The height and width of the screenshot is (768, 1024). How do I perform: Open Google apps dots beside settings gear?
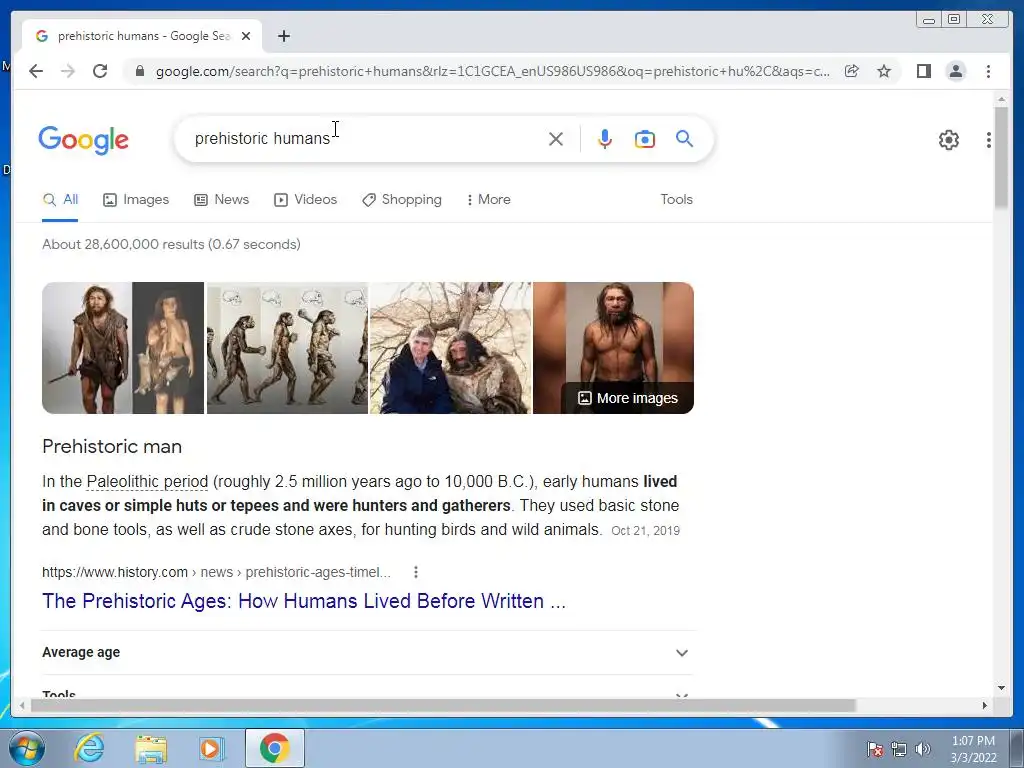(989, 140)
